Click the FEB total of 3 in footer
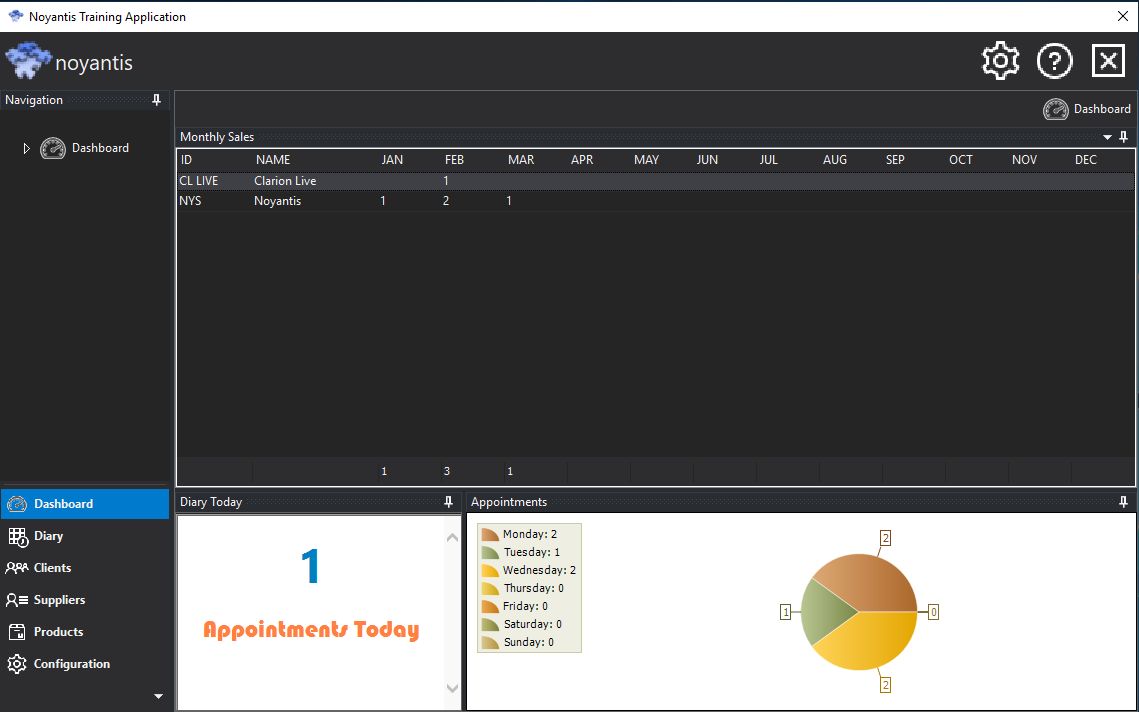Viewport: 1139px width, 712px height. click(447, 472)
